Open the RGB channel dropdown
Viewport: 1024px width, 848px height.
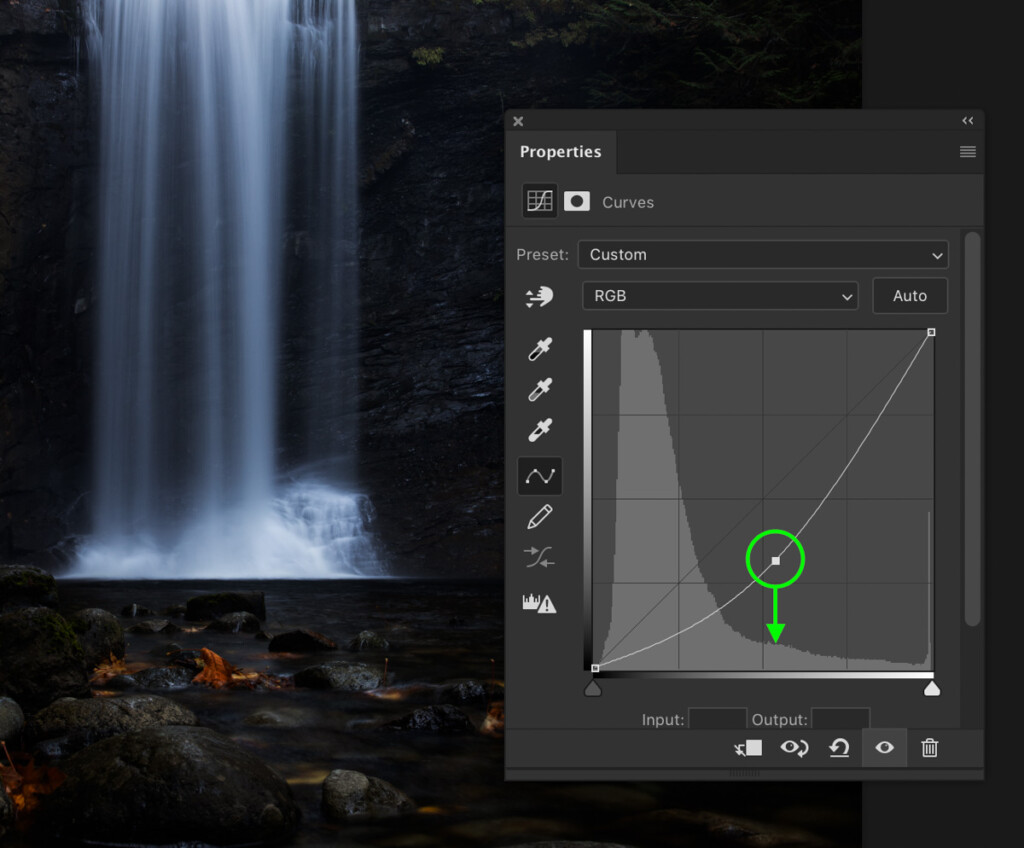tap(720, 296)
